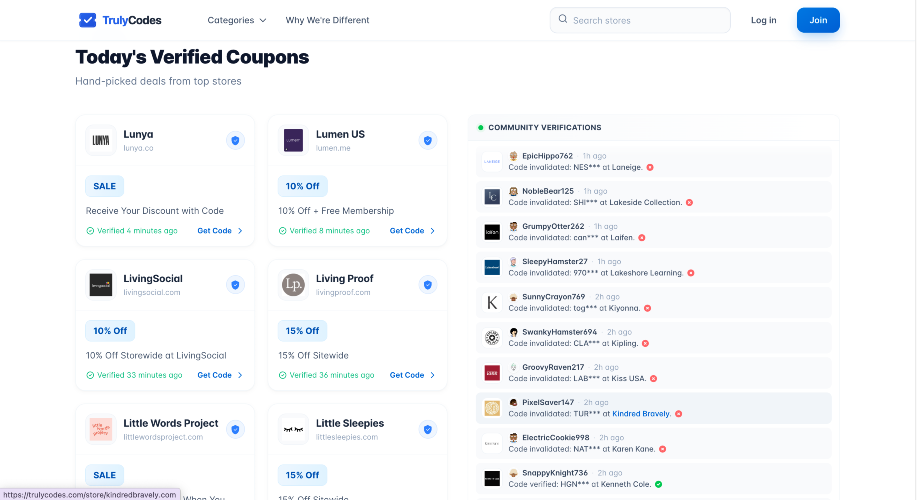Click the verified shield badge on Lunya card
The height and width of the screenshot is (500, 917).
tap(235, 140)
